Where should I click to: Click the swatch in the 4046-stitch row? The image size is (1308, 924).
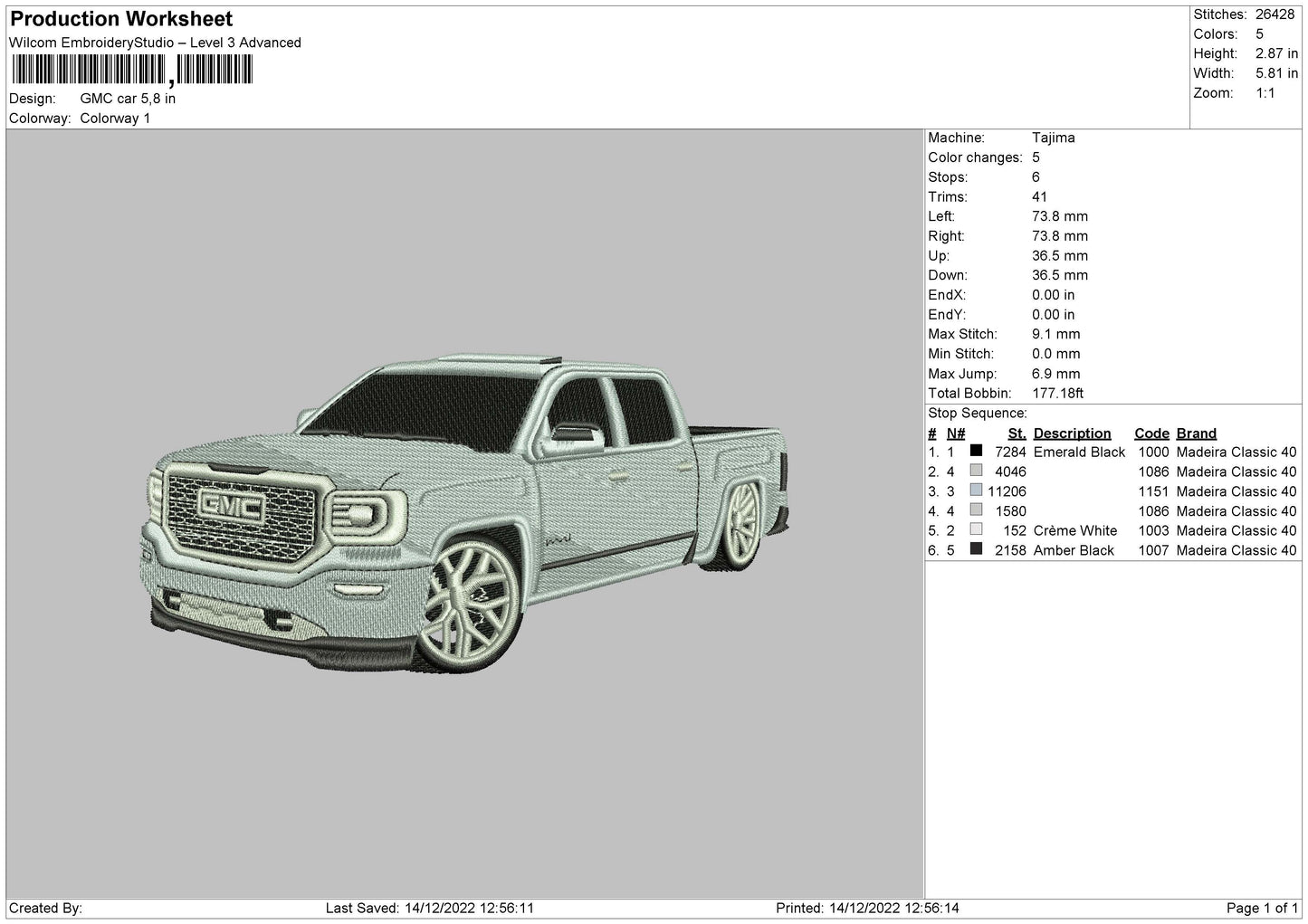pos(976,471)
